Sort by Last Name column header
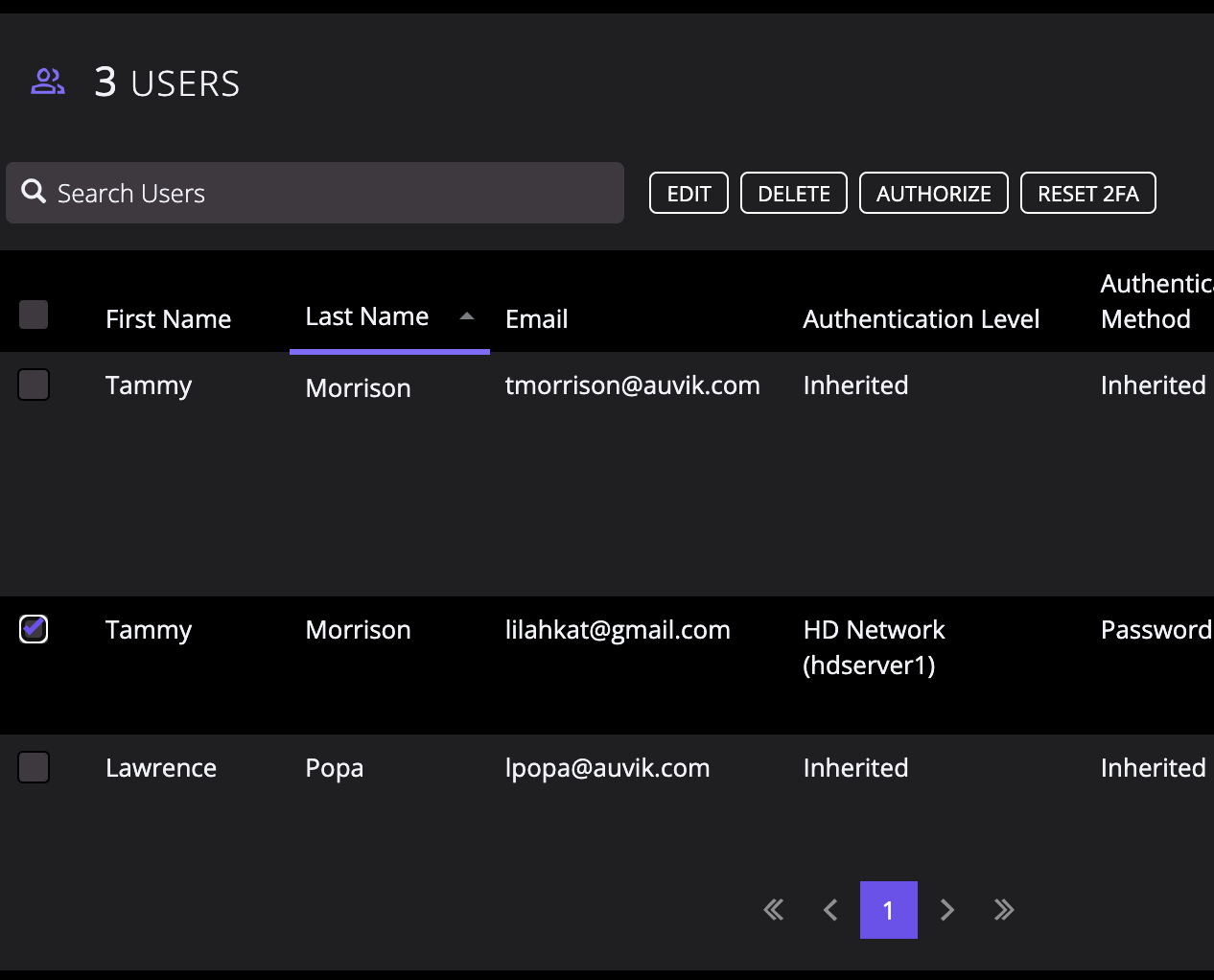Image resolution: width=1214 pixels, height=980 pixels. coord(367,316)
